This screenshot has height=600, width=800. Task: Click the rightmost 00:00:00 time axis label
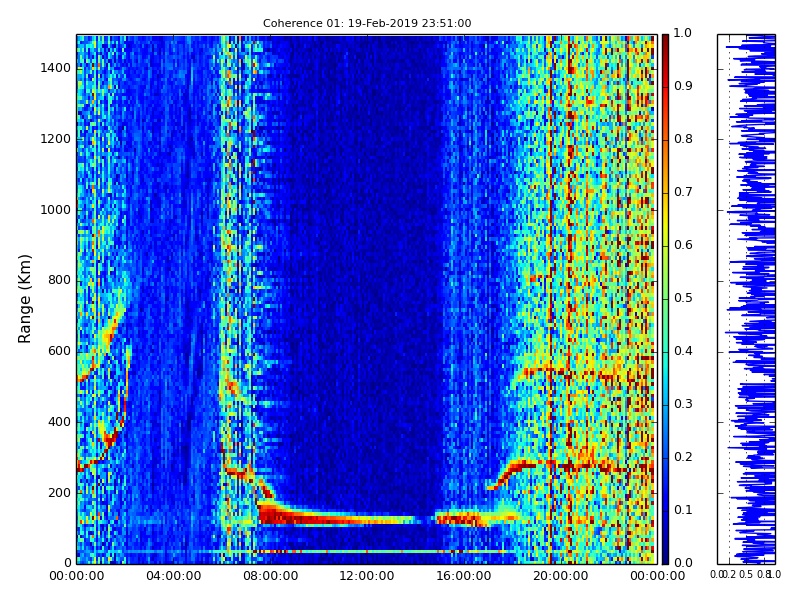click(657, 576)
